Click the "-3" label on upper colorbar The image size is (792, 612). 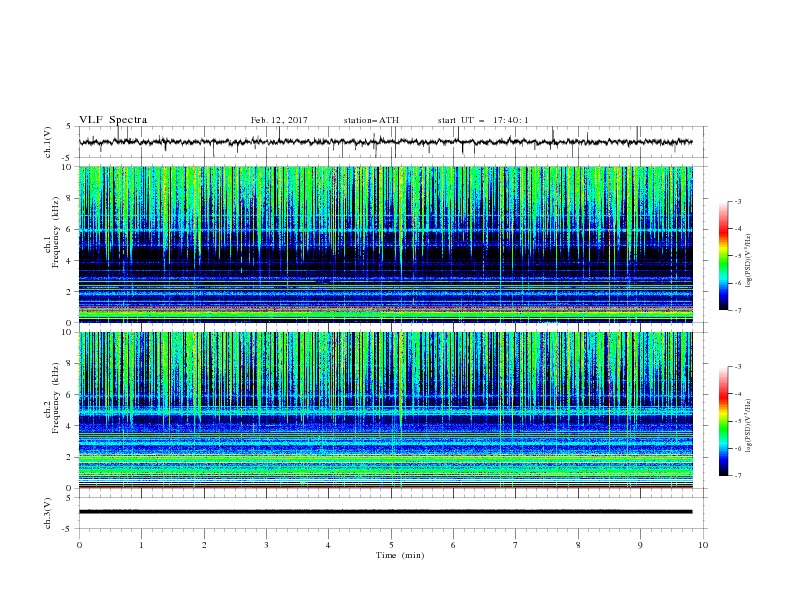(x=737, y=201)
